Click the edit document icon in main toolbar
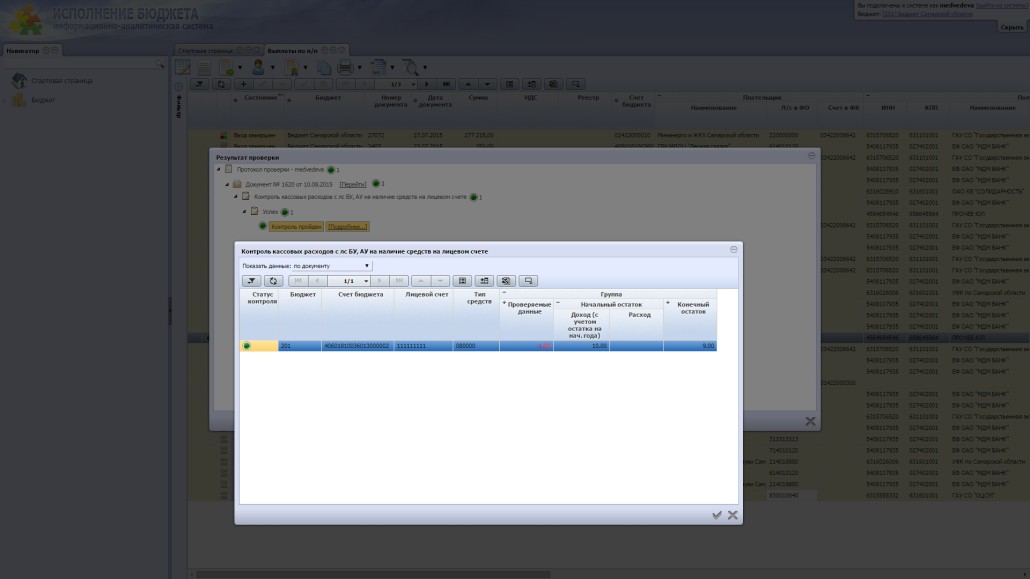Screen dimensions: 1030x579 pos(183,67)
